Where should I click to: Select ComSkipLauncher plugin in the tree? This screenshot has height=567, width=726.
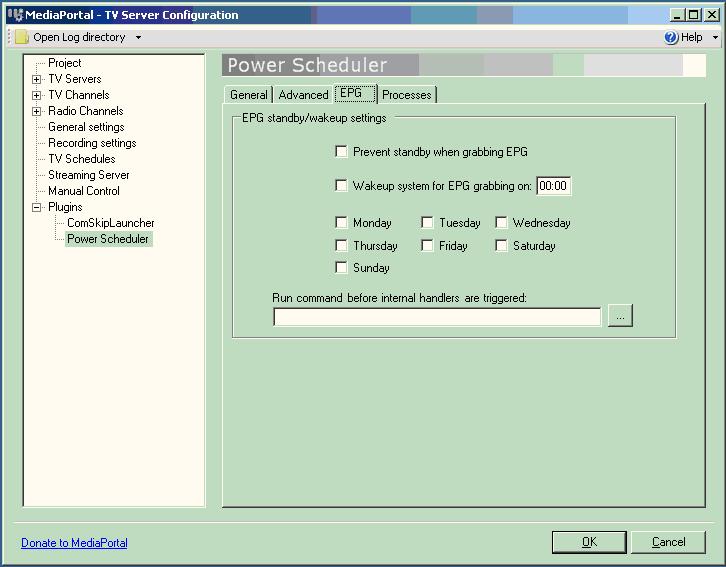pyautogui.click(x=111, y=223)
